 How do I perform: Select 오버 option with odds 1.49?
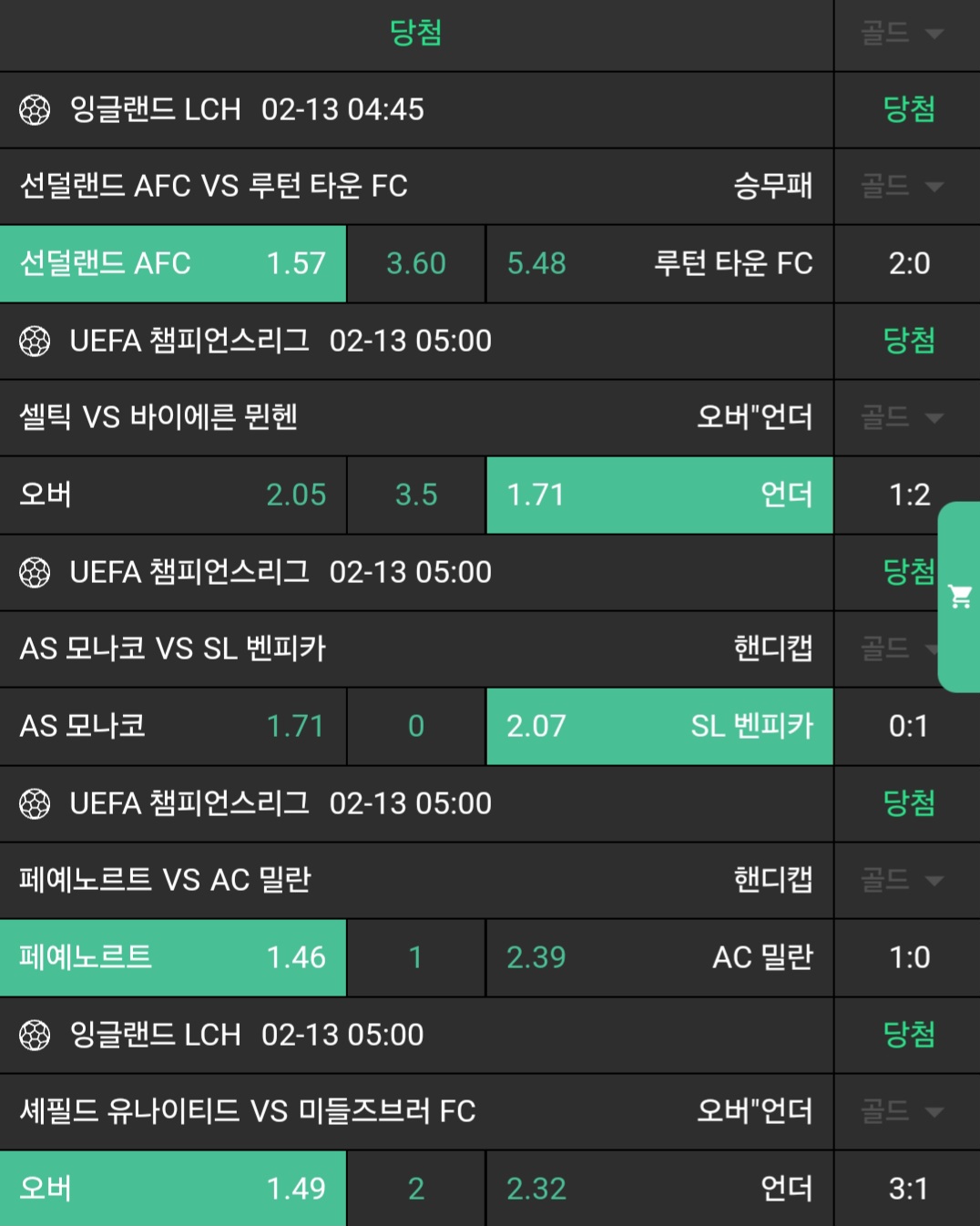pyautogui.click(x=173, y=1189)
